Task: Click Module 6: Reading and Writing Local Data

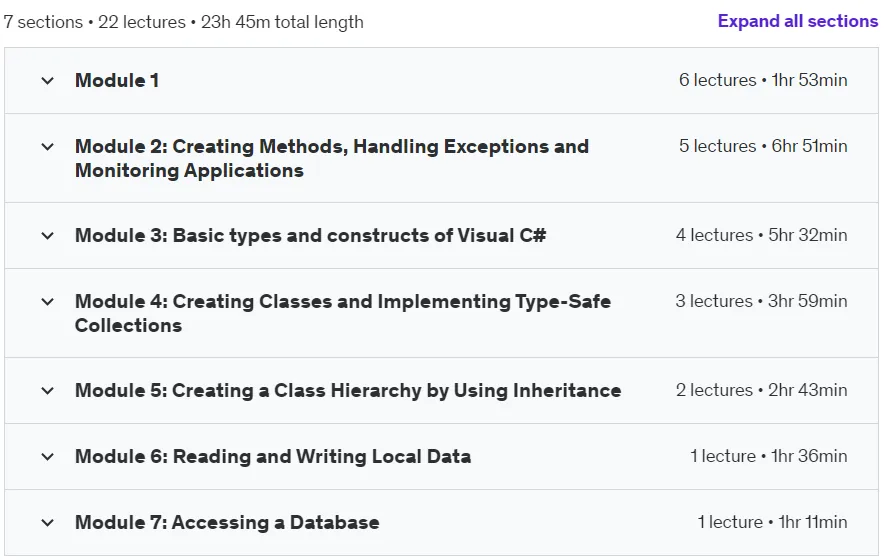Action: (273, 456)
